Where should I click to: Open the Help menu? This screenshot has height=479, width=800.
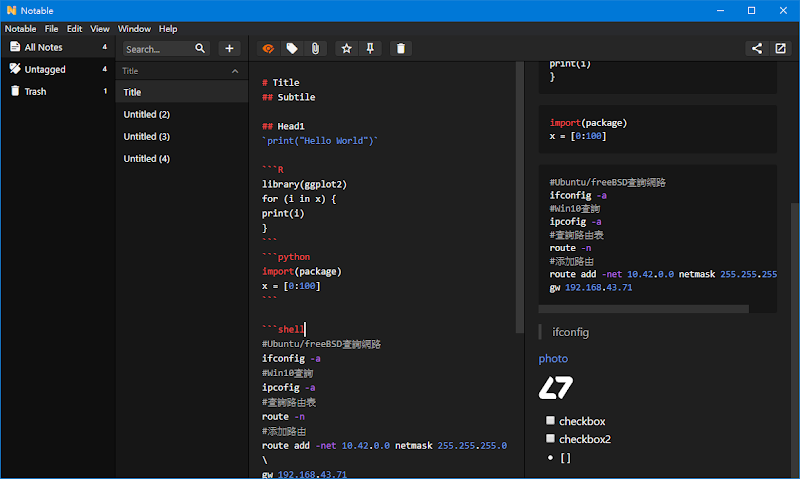(x=168, y=29)
